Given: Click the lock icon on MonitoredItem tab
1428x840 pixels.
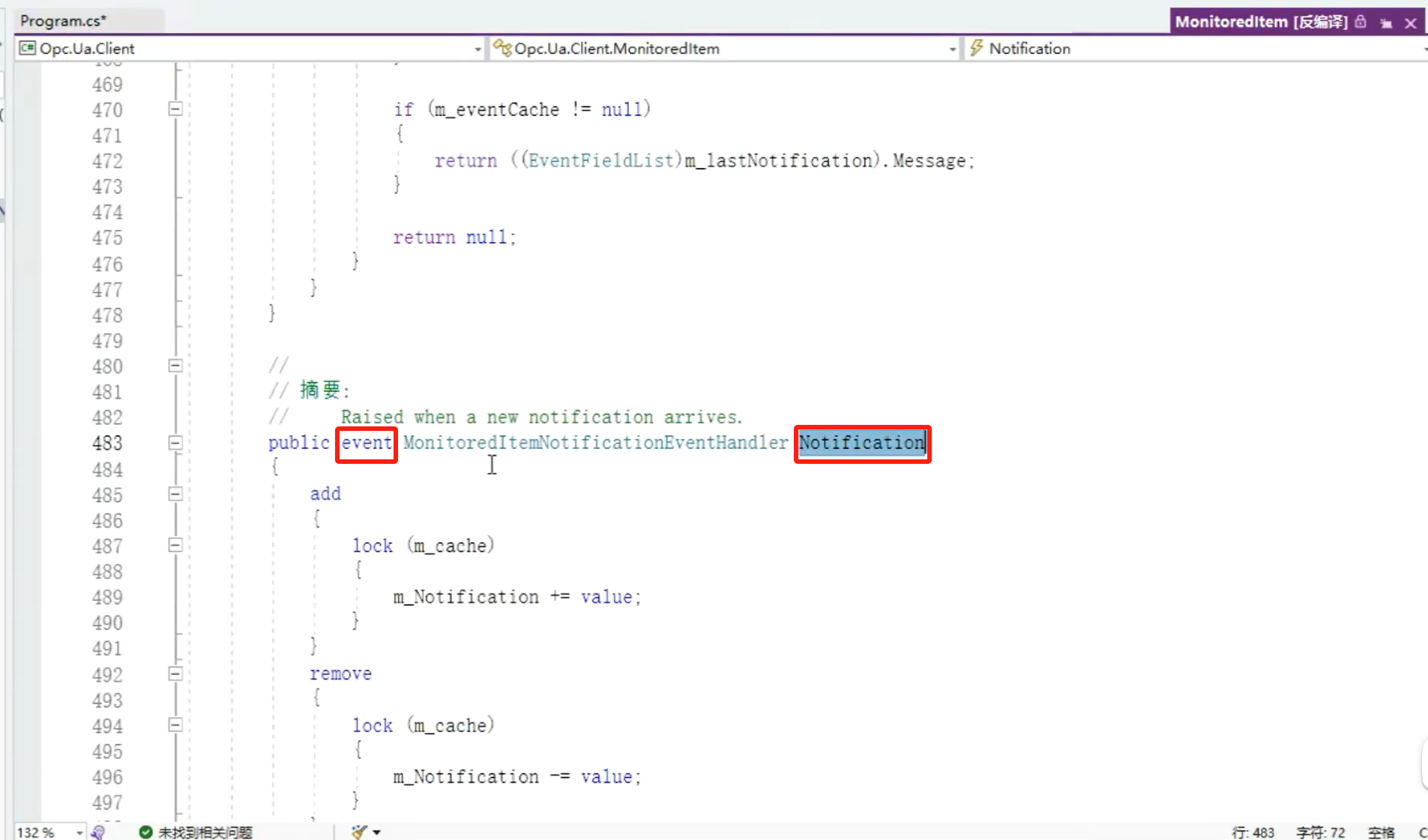Looking at the screenshot, I should pos(1361,22).
